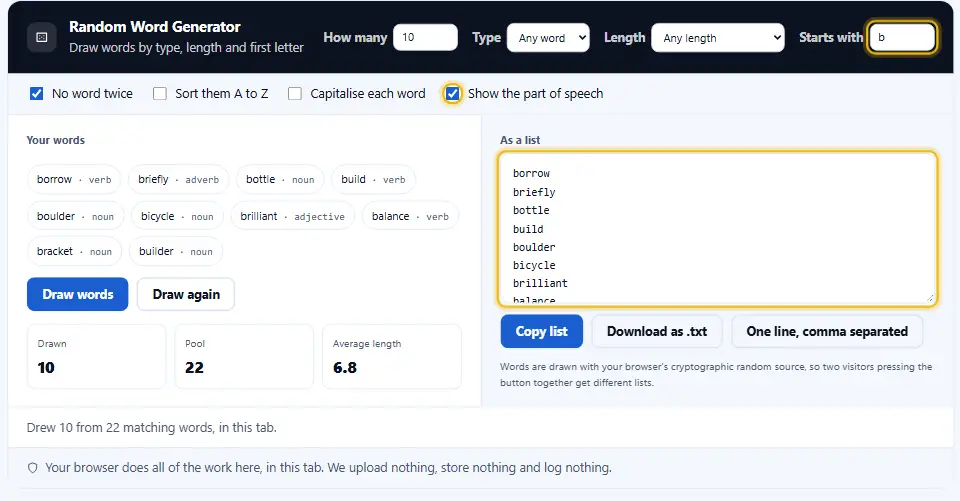Screen dimensions: 960x501
Task: Click the Pool 22 stat card
Action: [244, 356]
